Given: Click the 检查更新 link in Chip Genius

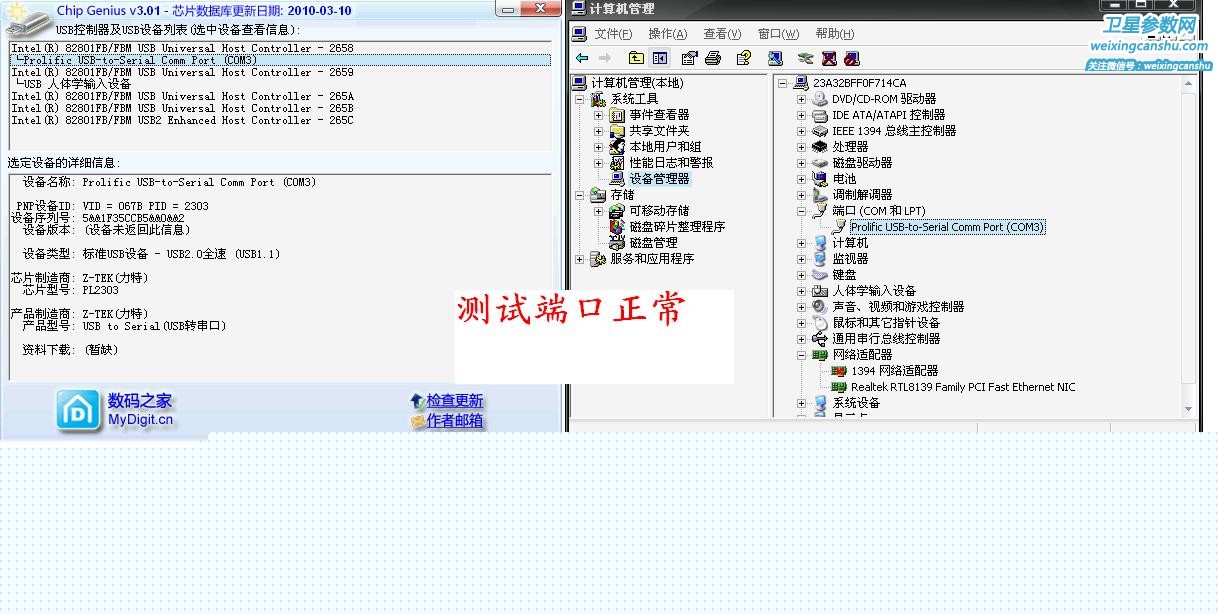Looking at the screenshot, I should pyautogui.click(x=454, y=401).
